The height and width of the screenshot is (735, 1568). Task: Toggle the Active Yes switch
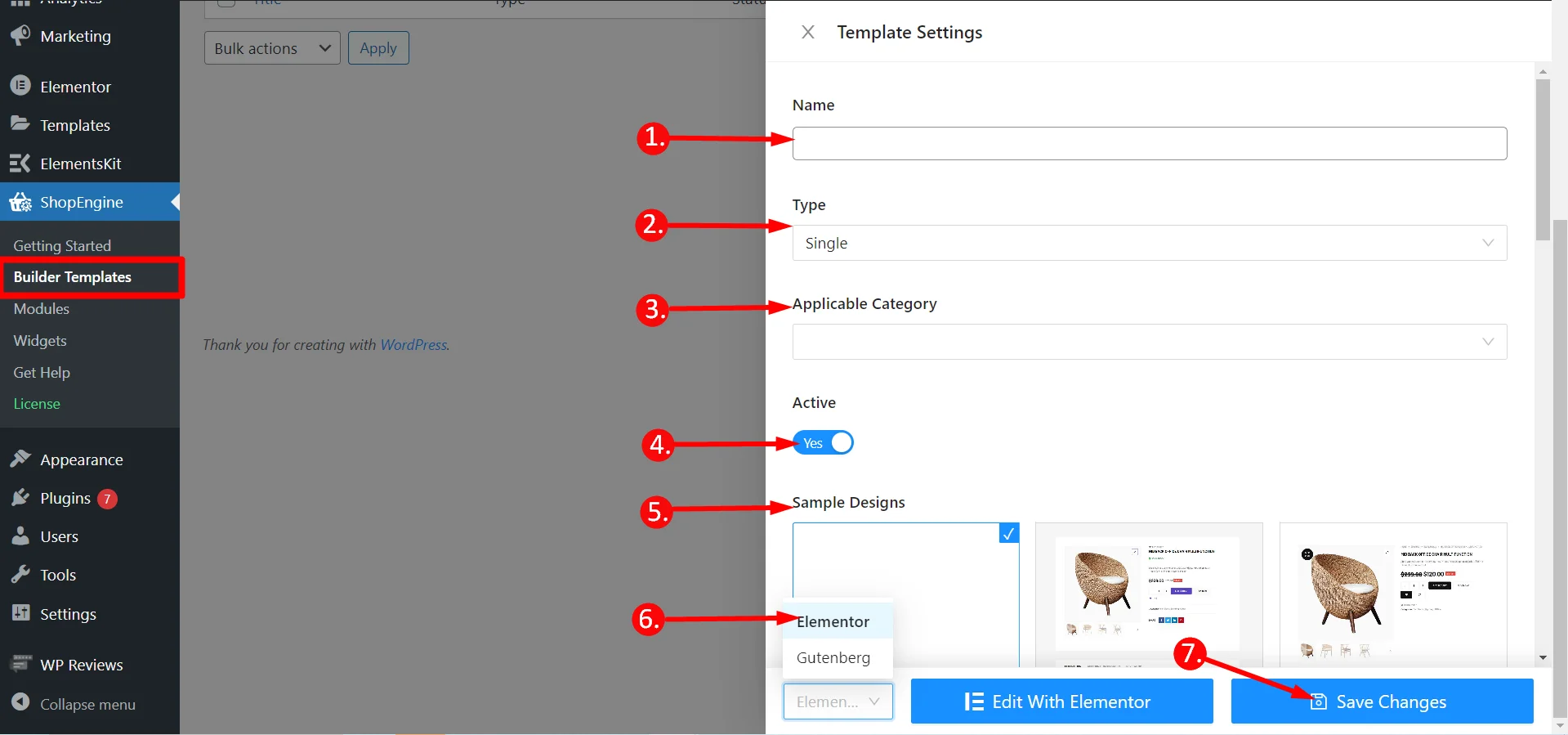pyautogui.click(x=823, y=442)
